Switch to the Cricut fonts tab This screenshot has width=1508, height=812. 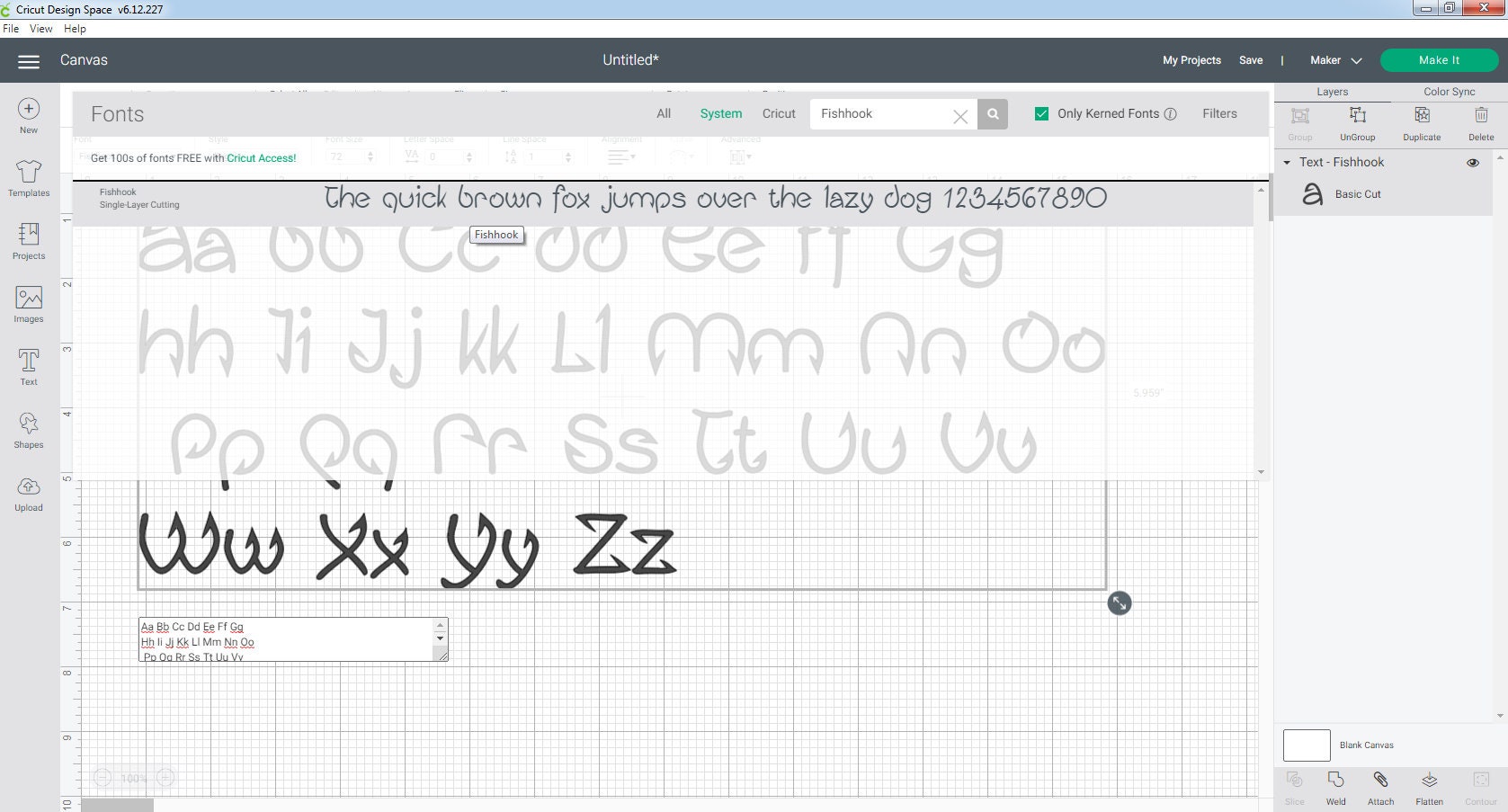click(x=778, y=113)
